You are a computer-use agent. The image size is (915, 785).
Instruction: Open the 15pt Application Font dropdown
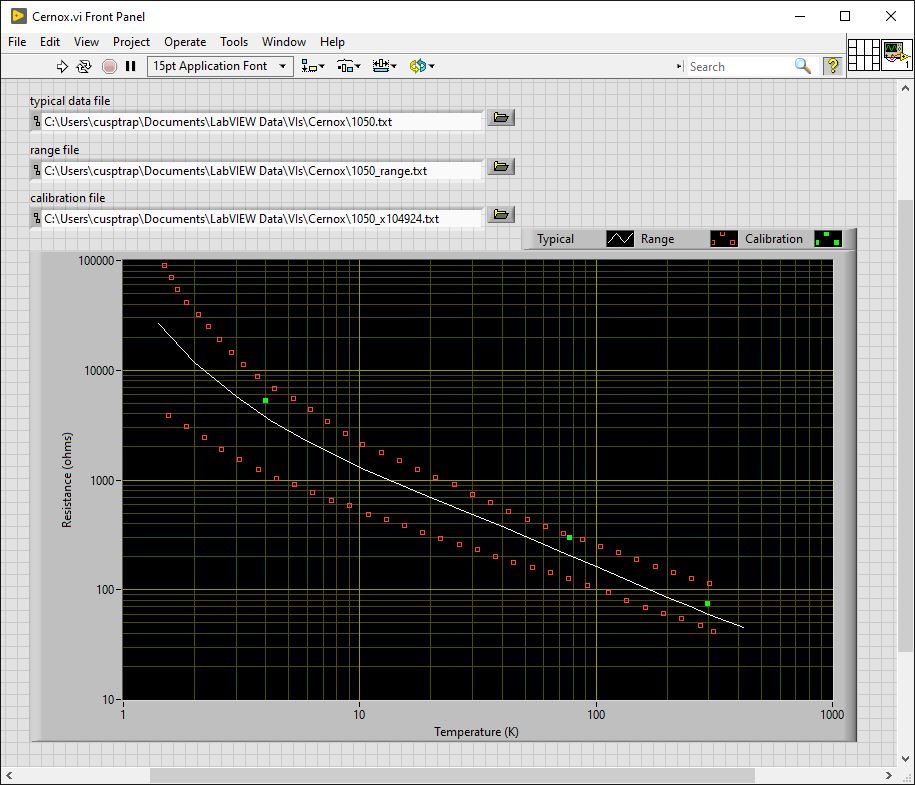click(x=219, y=66)
